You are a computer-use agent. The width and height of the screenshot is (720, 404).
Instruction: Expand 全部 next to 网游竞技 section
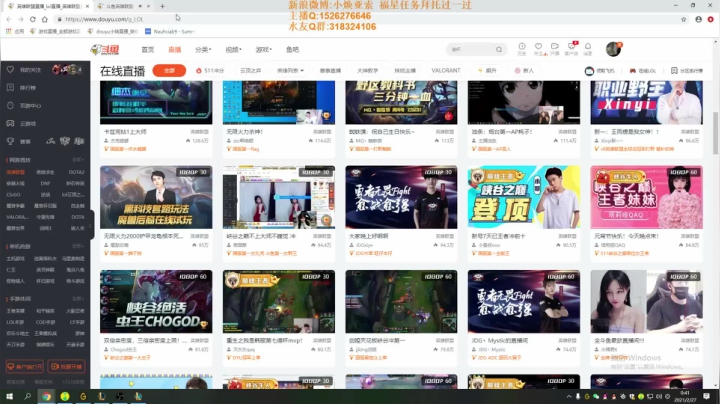point(78,160)
